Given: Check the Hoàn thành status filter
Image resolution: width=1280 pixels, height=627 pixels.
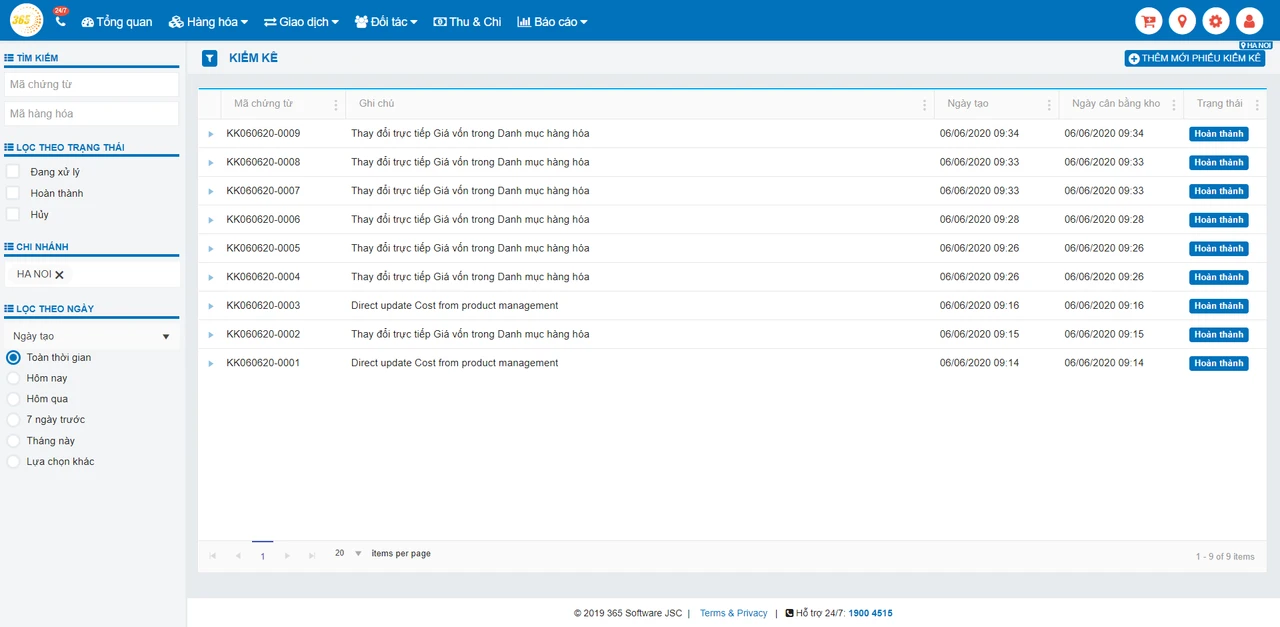Looking at the screenshot, I should click(x=13, y=193).
